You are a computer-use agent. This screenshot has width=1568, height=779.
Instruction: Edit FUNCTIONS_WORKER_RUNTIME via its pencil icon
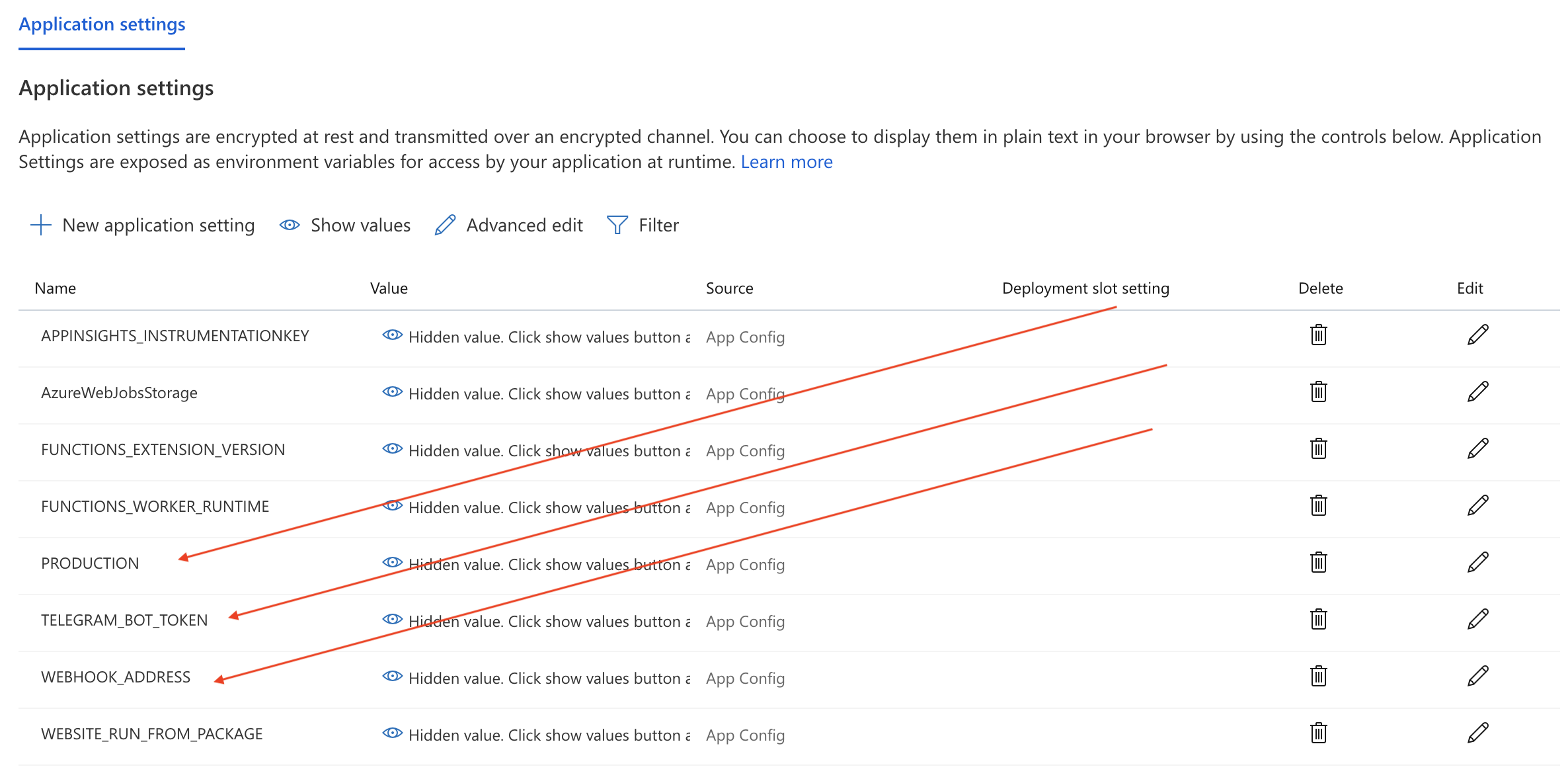coord(1477,506)
